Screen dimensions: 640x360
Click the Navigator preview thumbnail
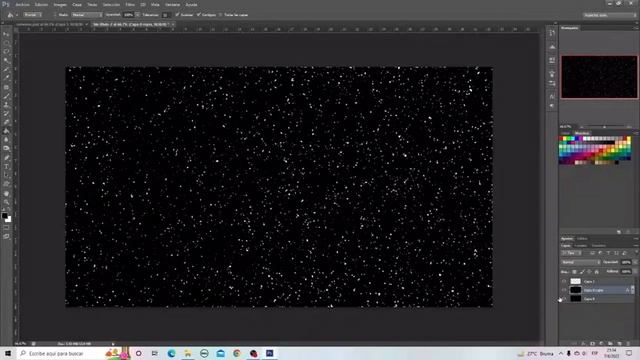(599, 77)
